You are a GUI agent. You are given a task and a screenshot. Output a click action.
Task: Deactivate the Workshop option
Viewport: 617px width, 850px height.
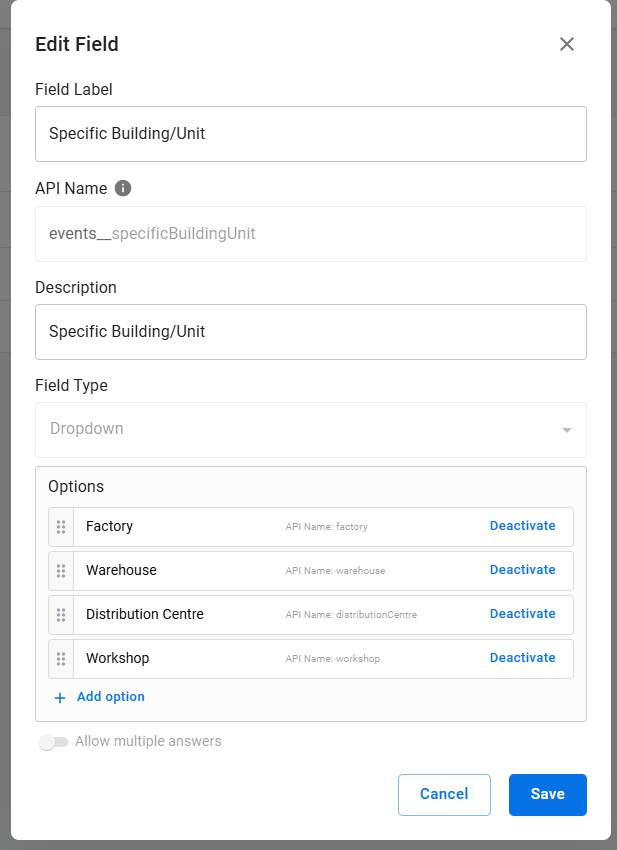[522, 658]
